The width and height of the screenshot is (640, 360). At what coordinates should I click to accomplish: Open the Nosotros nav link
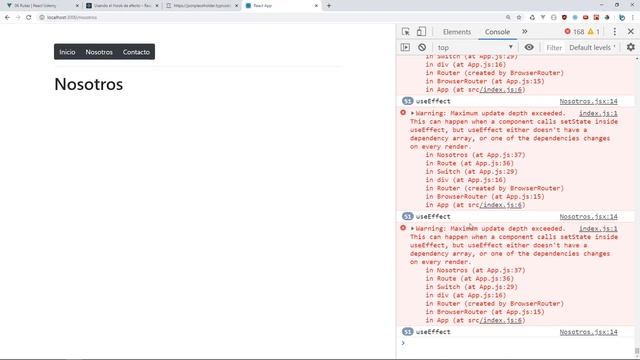pos(99,52)
